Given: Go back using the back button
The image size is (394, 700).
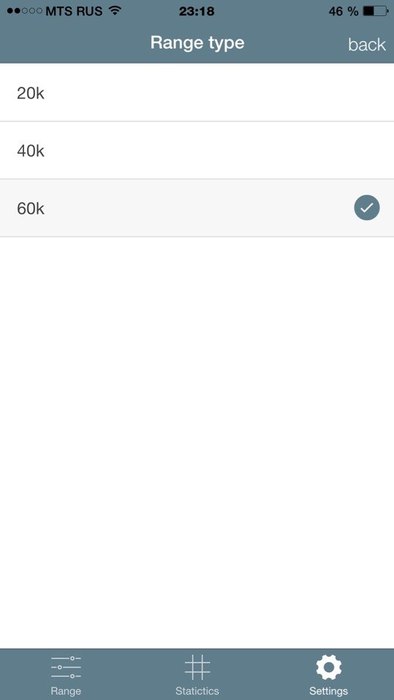Looking at the screenshot, I should pyautogui.click(x=367, y=44).
